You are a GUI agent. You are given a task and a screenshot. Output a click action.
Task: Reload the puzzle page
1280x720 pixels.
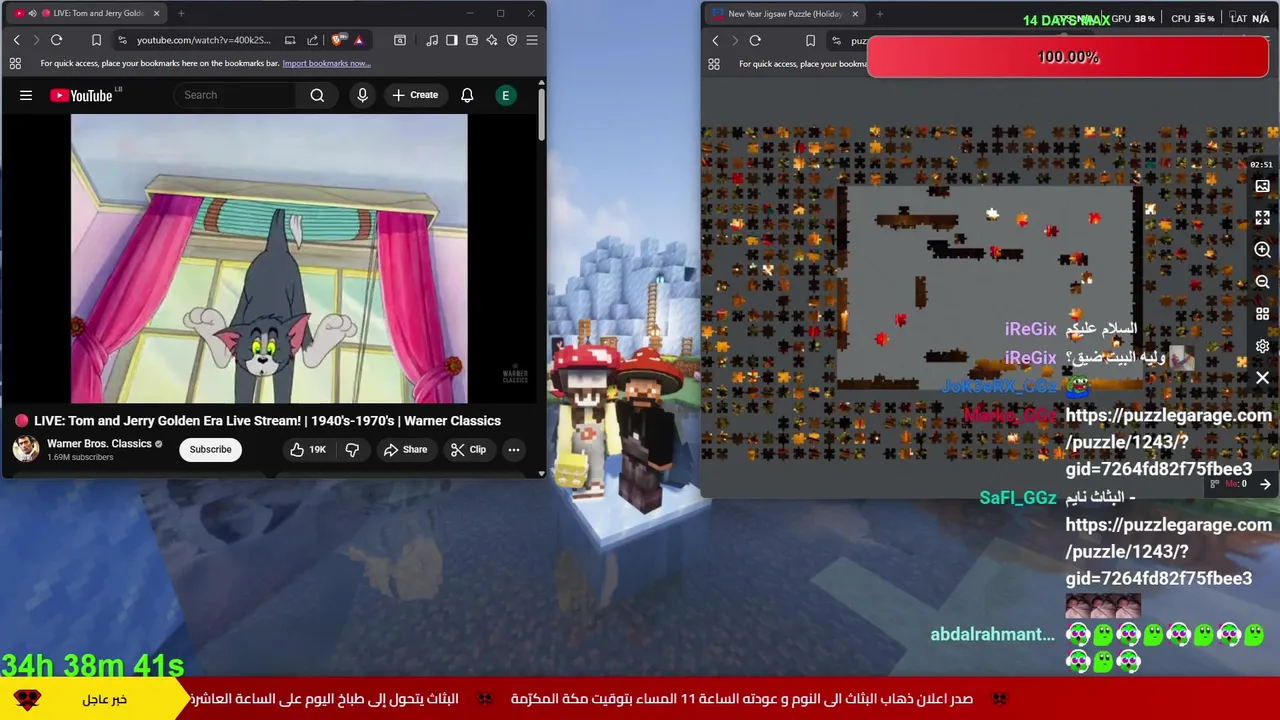click(x=756, y=41)
